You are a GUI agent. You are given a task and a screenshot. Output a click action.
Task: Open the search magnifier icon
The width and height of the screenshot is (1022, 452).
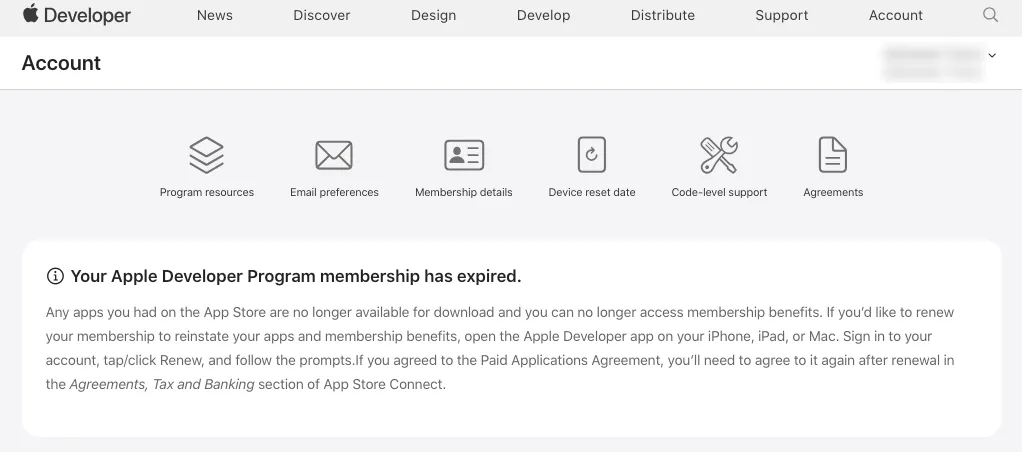pyautogui.click(x=990, y=15)
